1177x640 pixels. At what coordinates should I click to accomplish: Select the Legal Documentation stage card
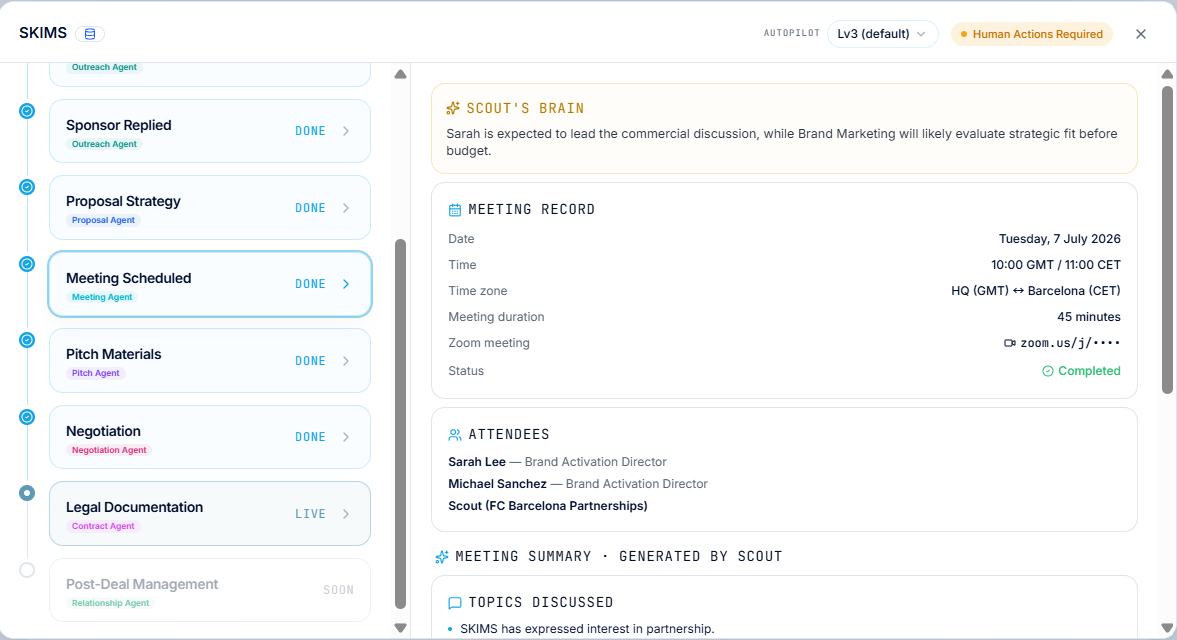coord(210,514)
